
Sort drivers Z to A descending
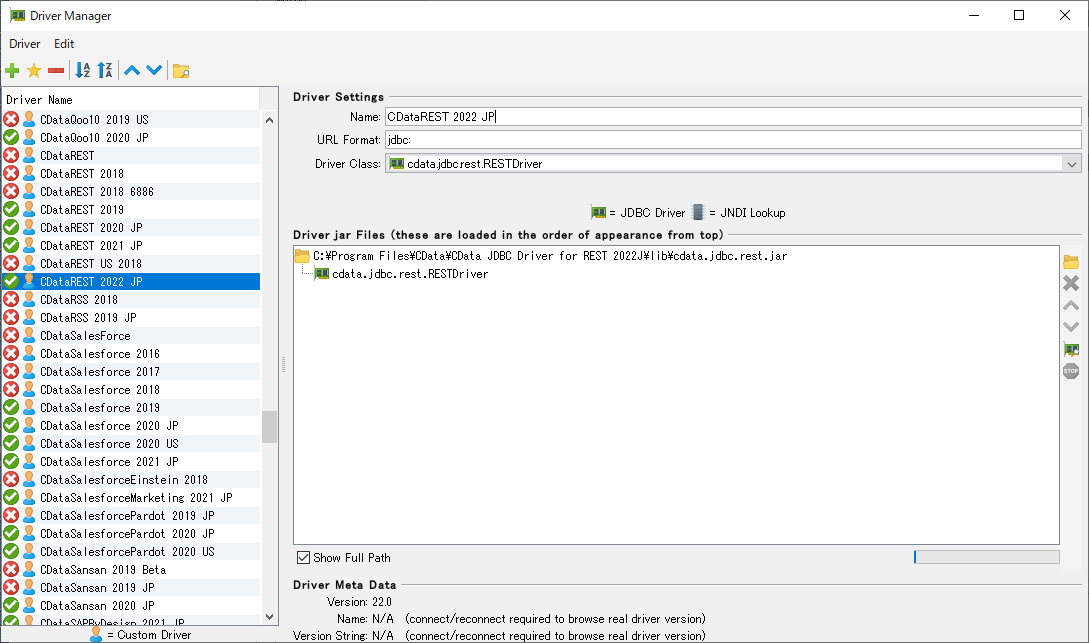pos(105,70)
